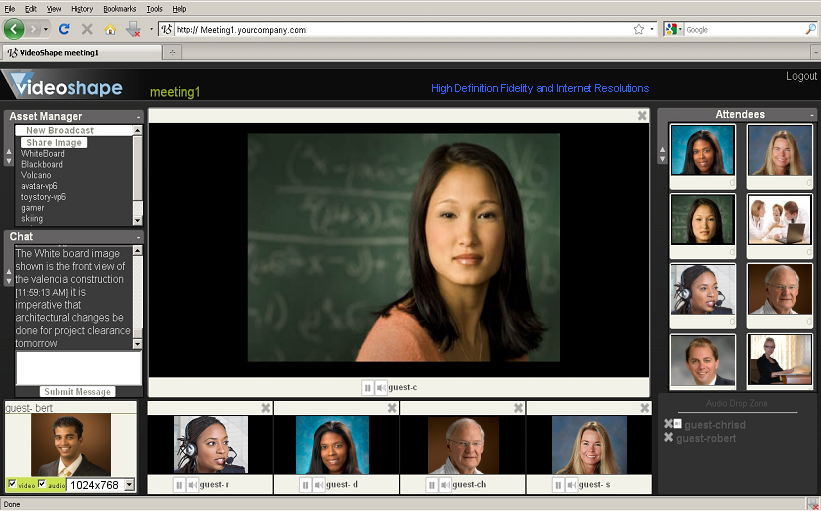821x511 pixels.
Task: Click the Submit Message button
Action: [x=78, y=392]
